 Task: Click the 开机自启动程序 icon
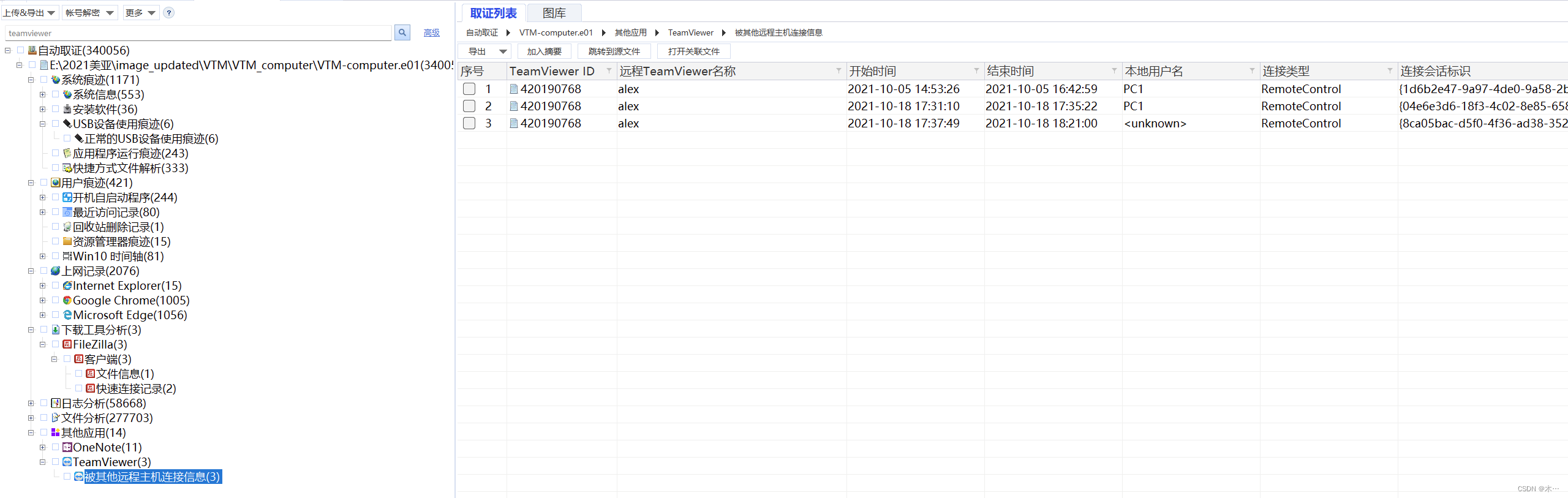[67, 197]
